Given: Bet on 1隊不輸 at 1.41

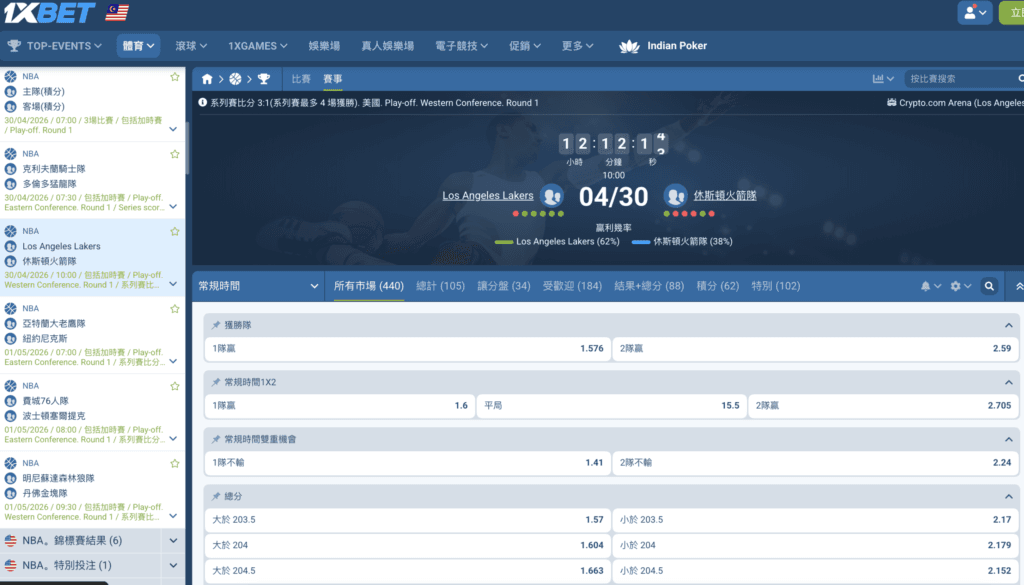Looking at the screenshot, I should 408,463.
